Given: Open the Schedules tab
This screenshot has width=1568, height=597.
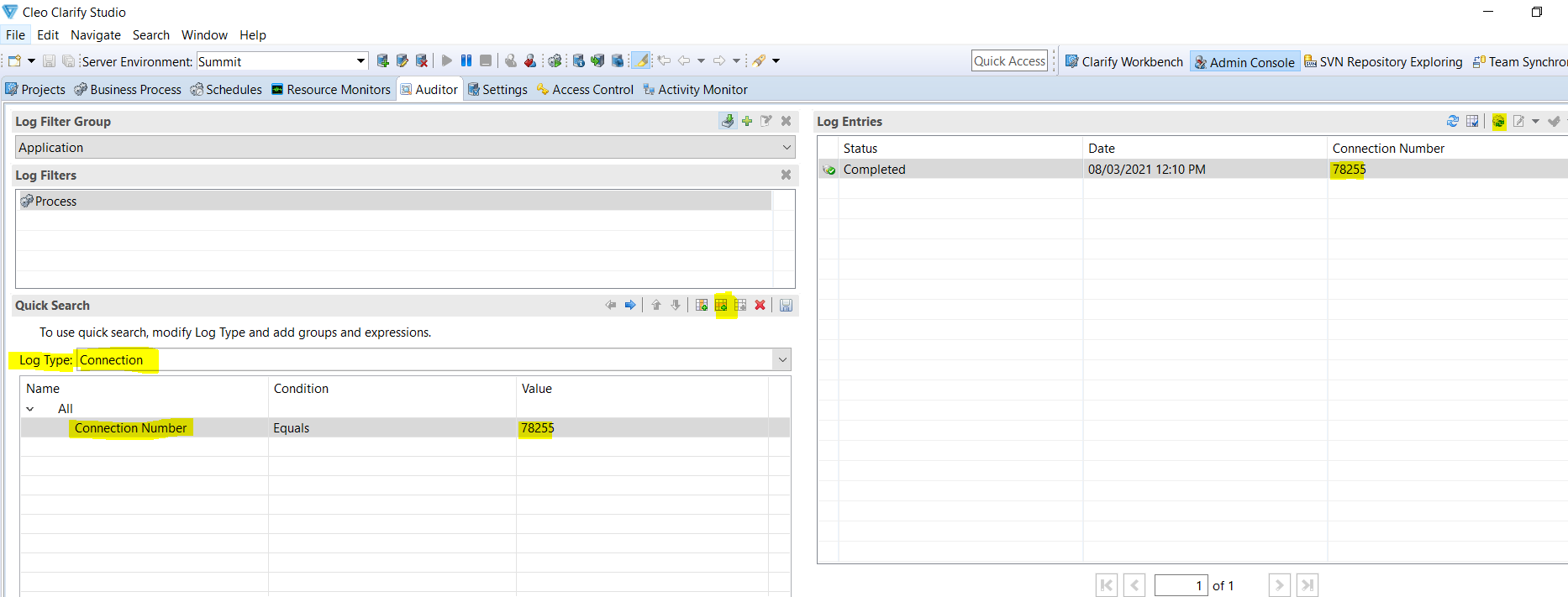Looking at the screenshot, I should click(x=226, y=89).
